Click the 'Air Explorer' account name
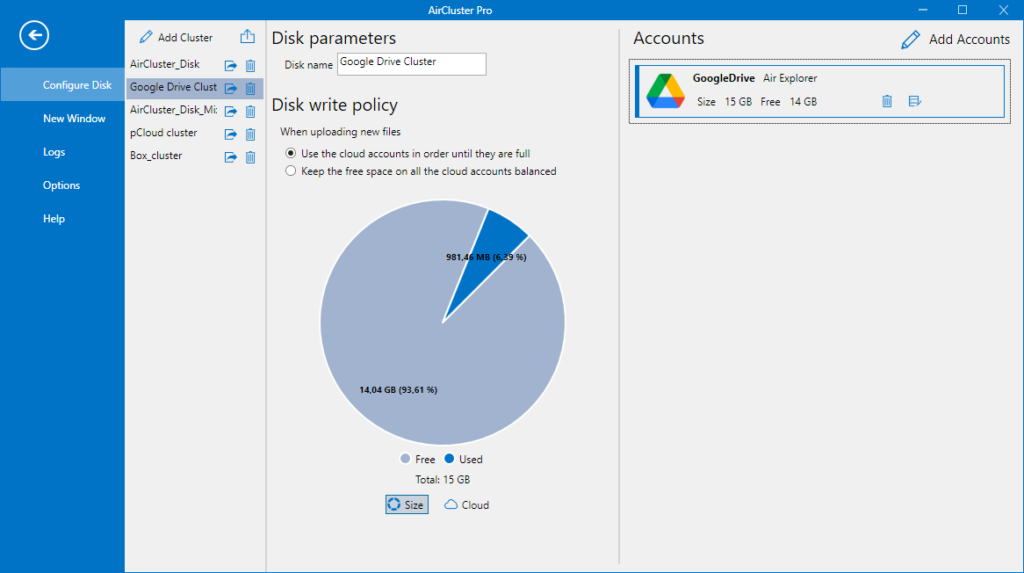1024x573 pixels. [790, 78]
